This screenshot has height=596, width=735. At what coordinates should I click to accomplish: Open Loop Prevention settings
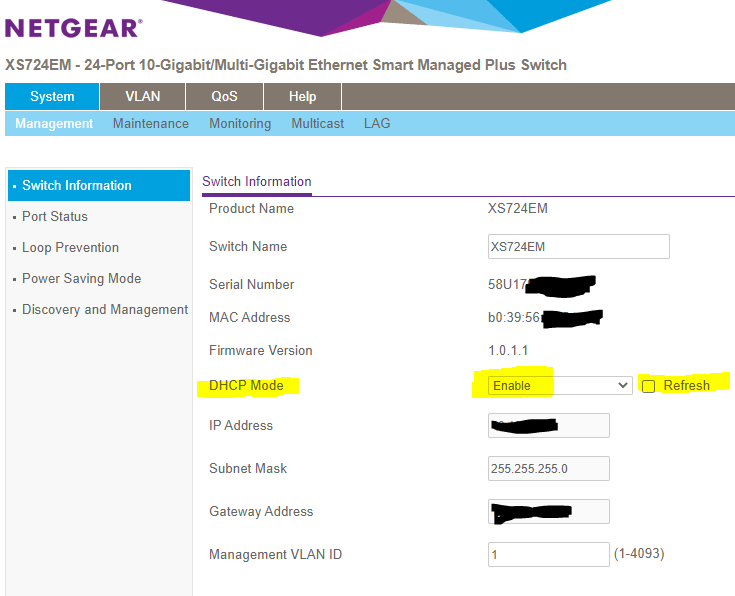pyautogui.click(x=70, y=248)
